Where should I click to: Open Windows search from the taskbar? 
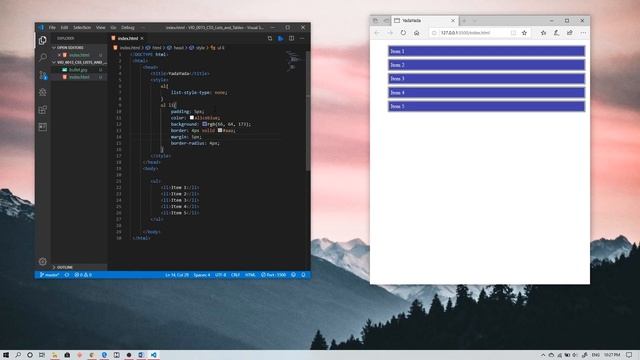coord(18,355)
